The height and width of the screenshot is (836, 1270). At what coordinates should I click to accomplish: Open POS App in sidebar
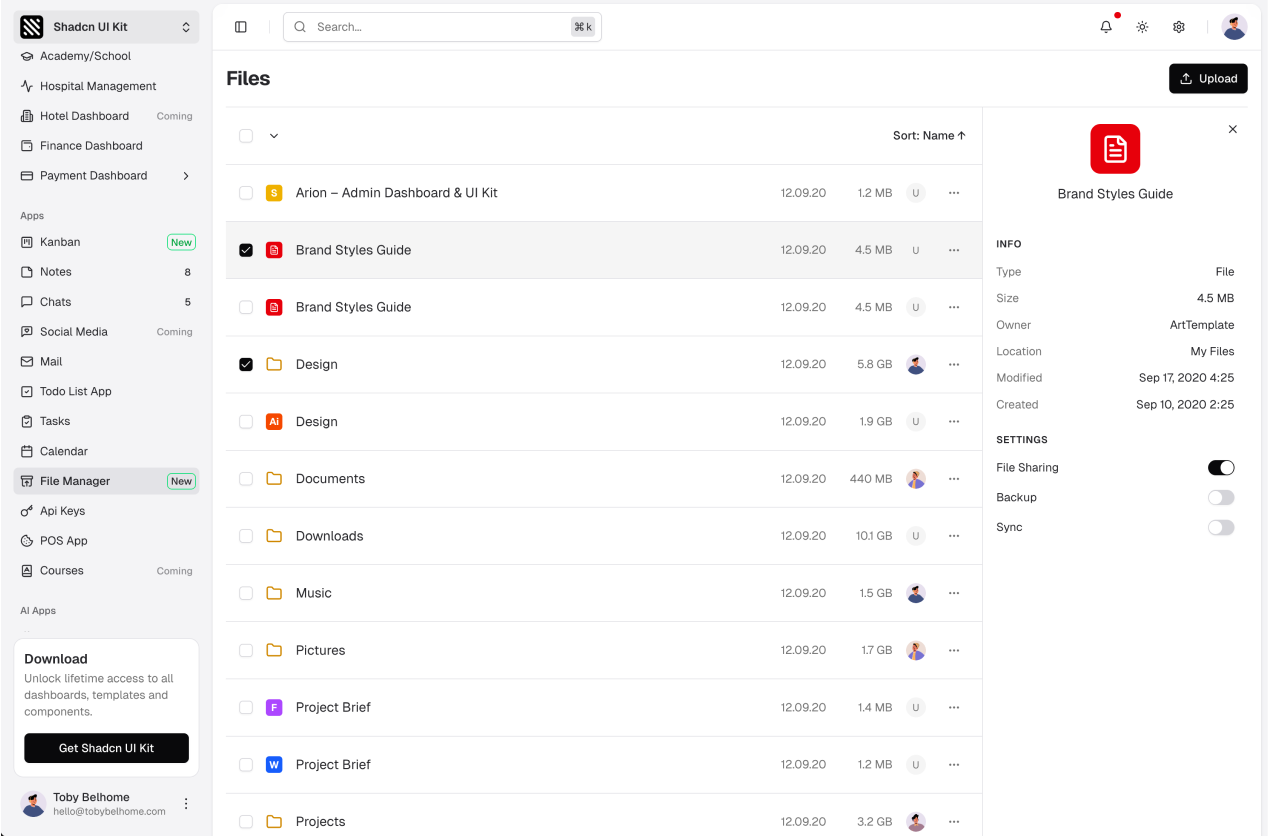click(x=106, y=541)
